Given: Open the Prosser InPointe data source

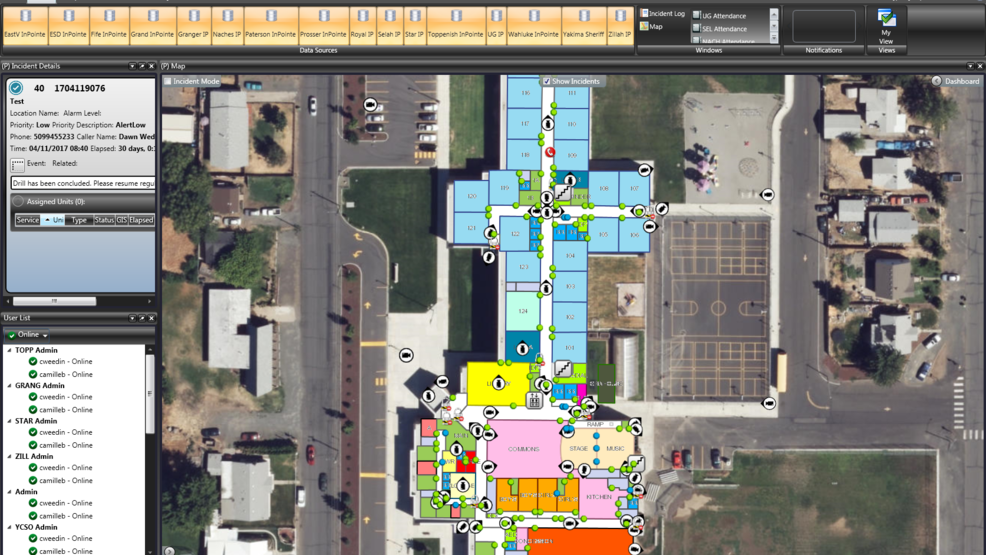Looking at the screenshot, I should 323,25.
